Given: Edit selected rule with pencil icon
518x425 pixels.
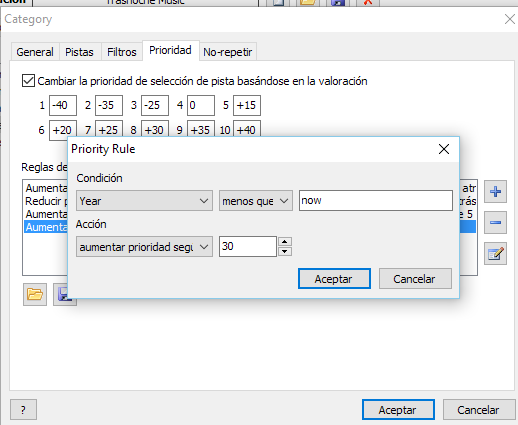Looking at the screenshot, I should [495, 254].
